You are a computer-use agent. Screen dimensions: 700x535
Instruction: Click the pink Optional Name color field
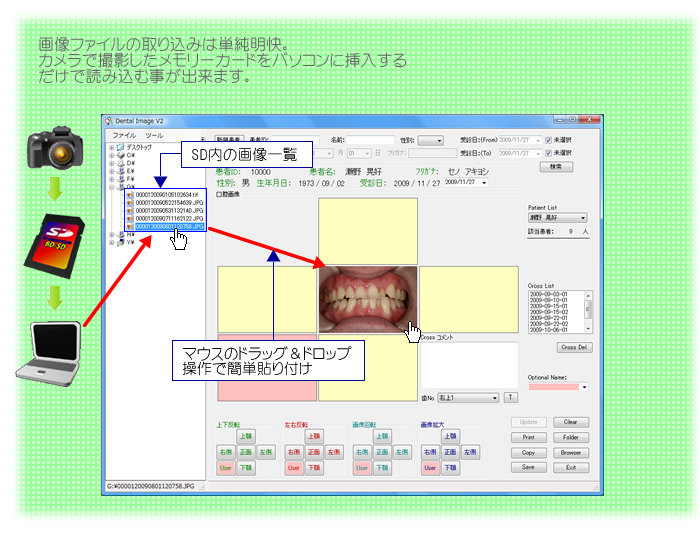coord(554,387)
